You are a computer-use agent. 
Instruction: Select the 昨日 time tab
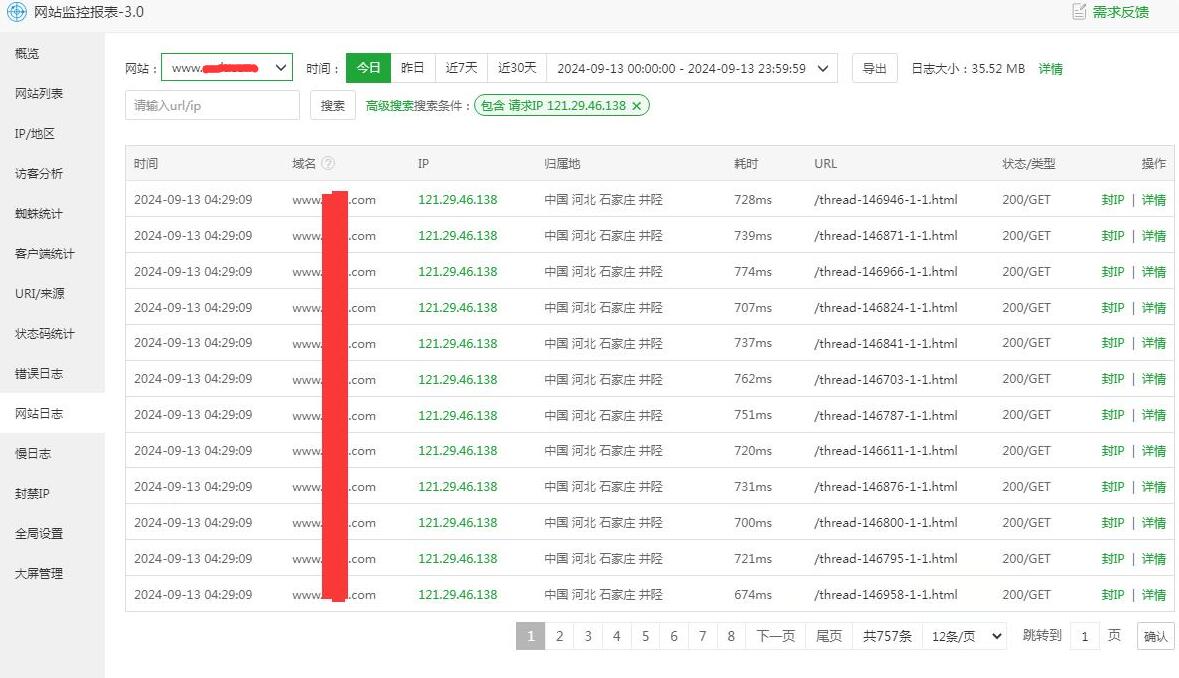[412, 68]
